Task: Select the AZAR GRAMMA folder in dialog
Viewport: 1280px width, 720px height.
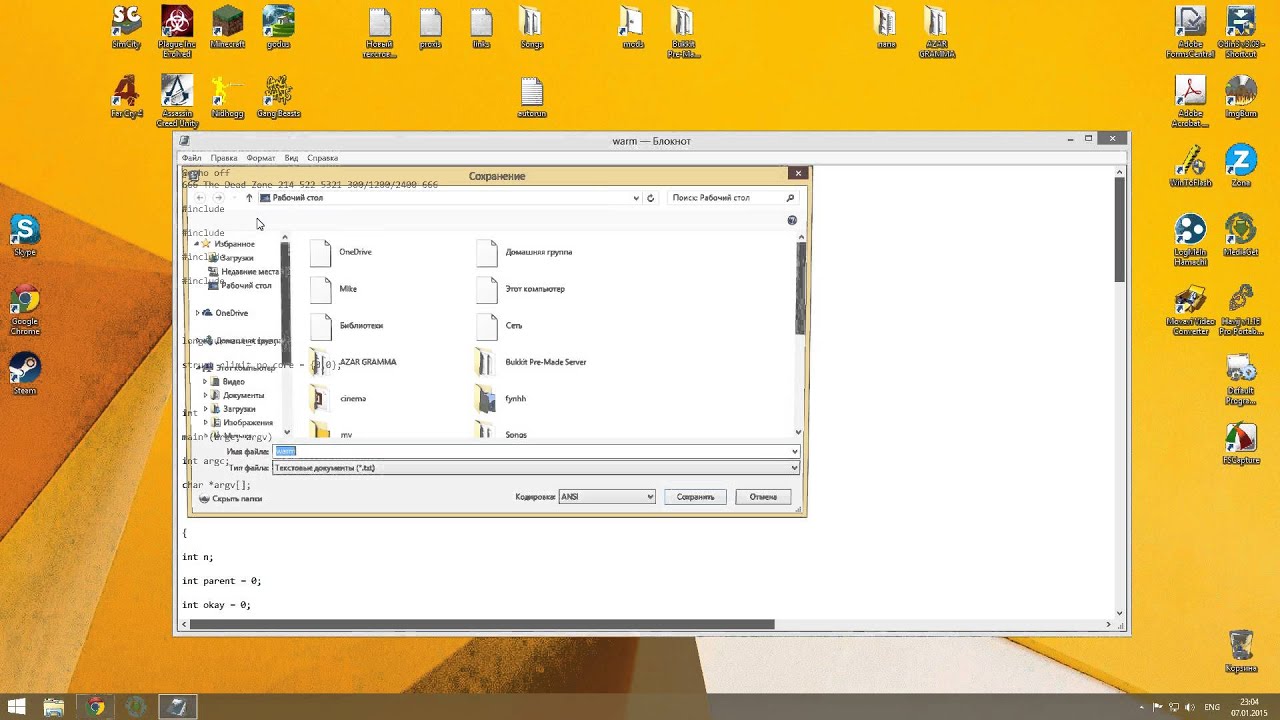Action: pos(354,362)
